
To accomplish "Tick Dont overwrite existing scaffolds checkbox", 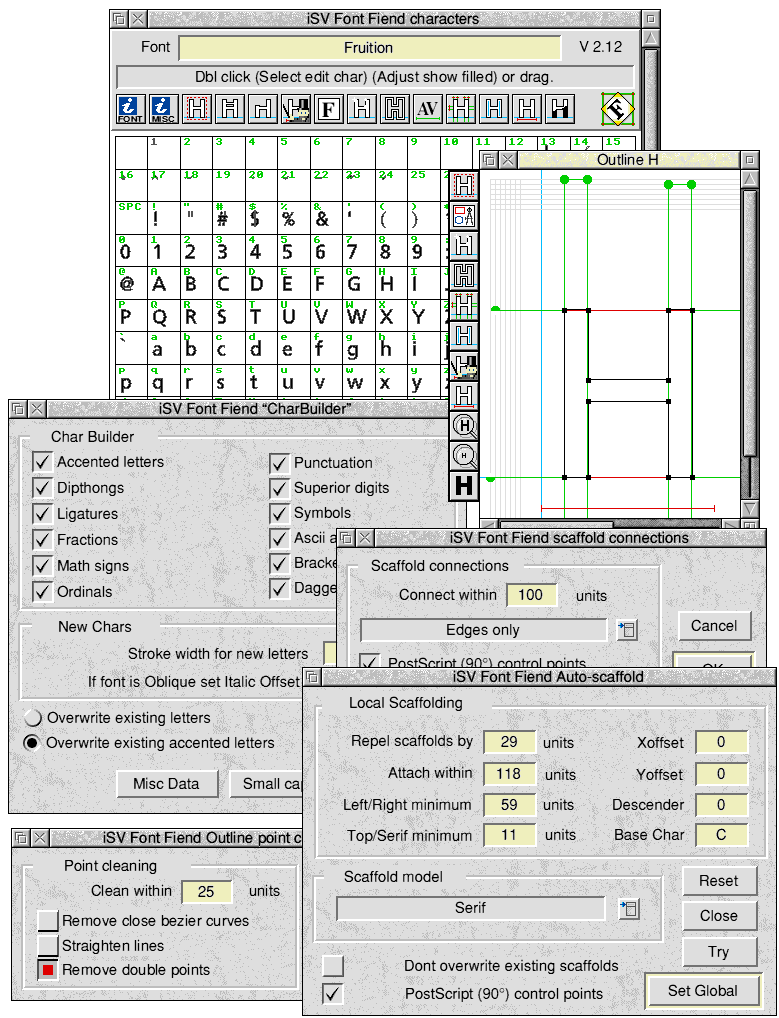I will point(333,966).
